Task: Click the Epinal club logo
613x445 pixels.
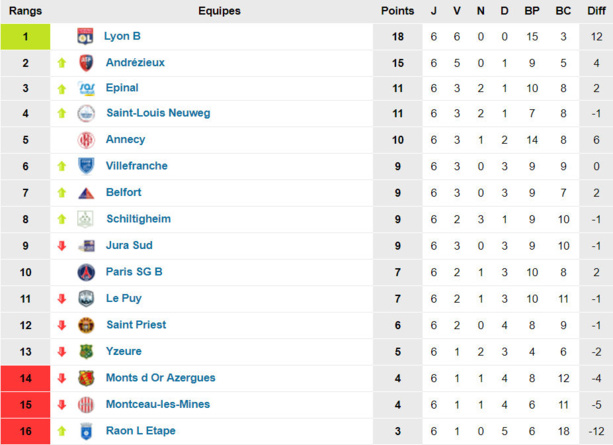Action: coord(86,88)
